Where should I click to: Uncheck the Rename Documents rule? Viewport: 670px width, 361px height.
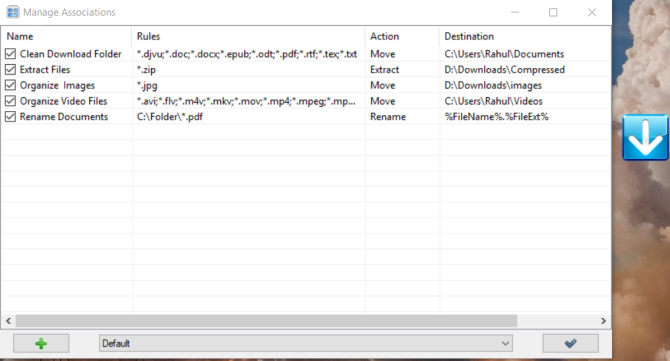(x=10, y=117)
